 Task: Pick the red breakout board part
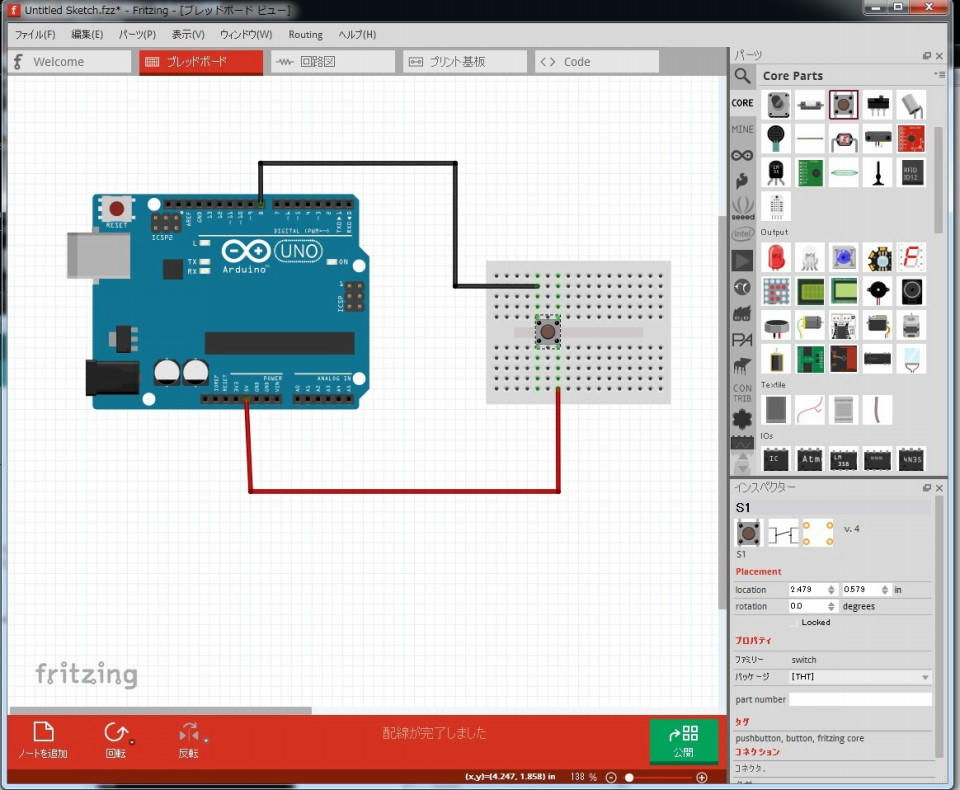tap(911, 139)
